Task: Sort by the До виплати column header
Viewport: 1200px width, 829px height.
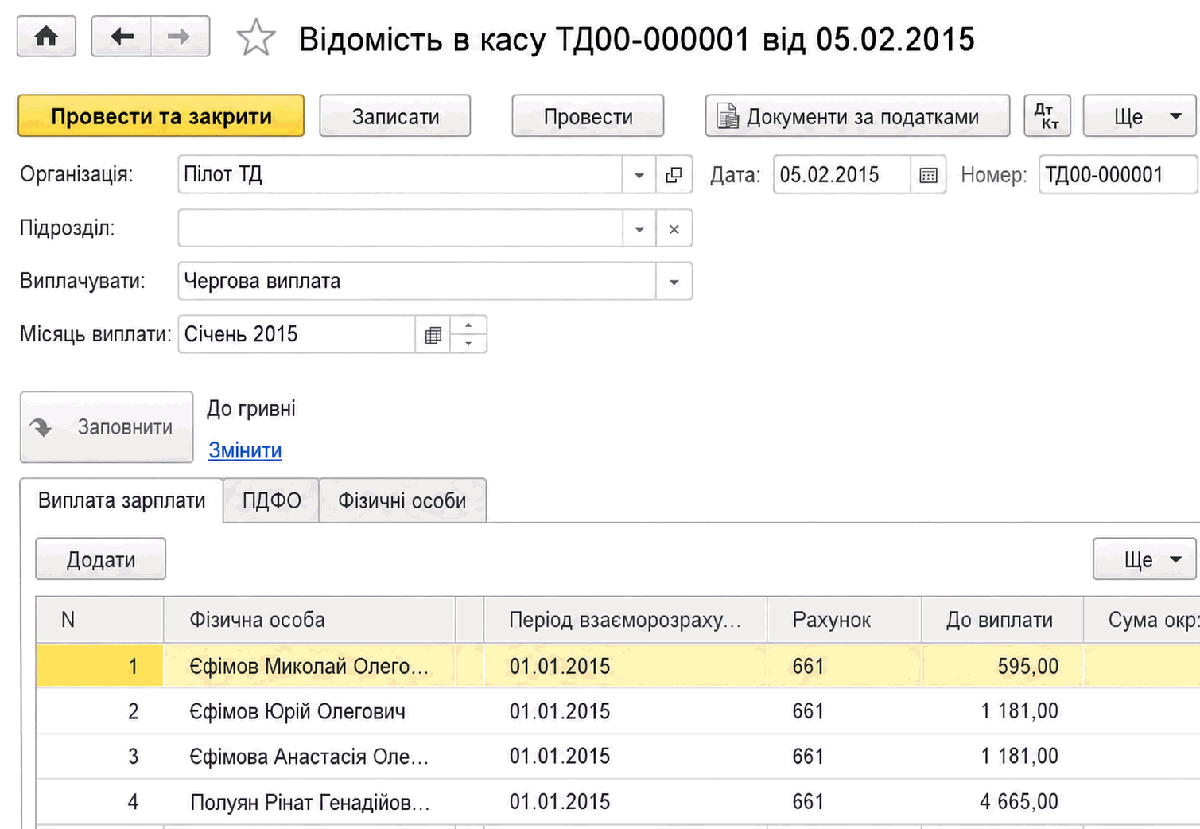Action: (x=1003, y=620)
